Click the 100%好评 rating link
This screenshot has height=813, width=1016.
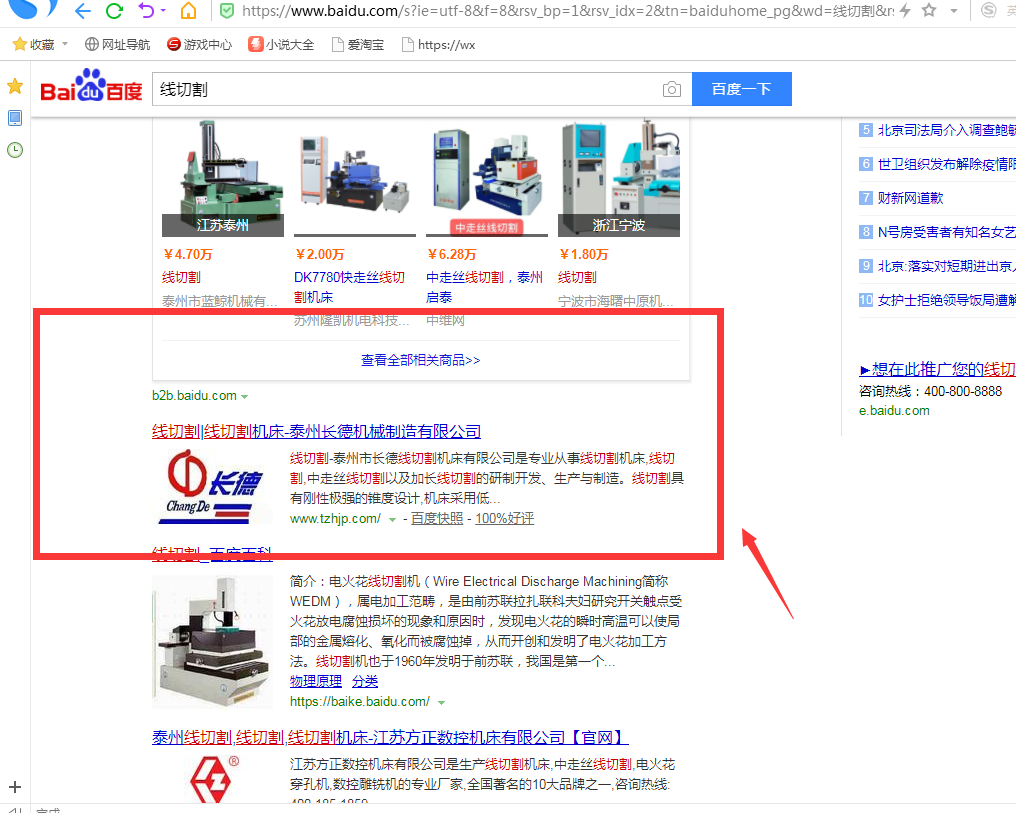[504, 518]
